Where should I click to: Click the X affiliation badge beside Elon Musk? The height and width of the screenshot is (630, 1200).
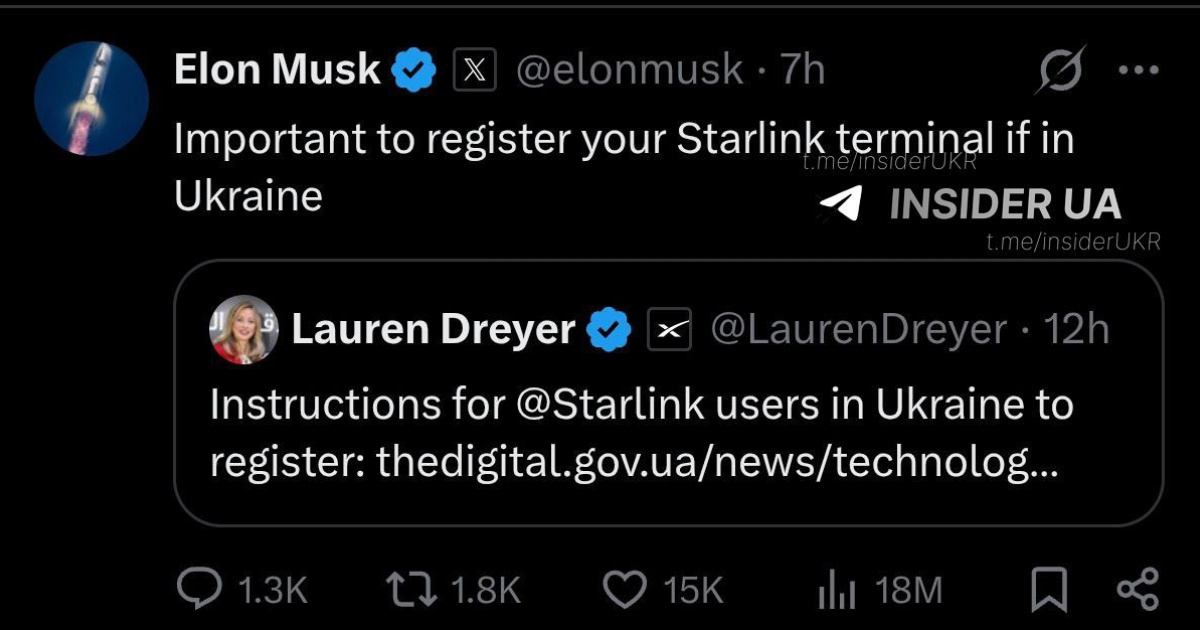(x=475, y=70)
